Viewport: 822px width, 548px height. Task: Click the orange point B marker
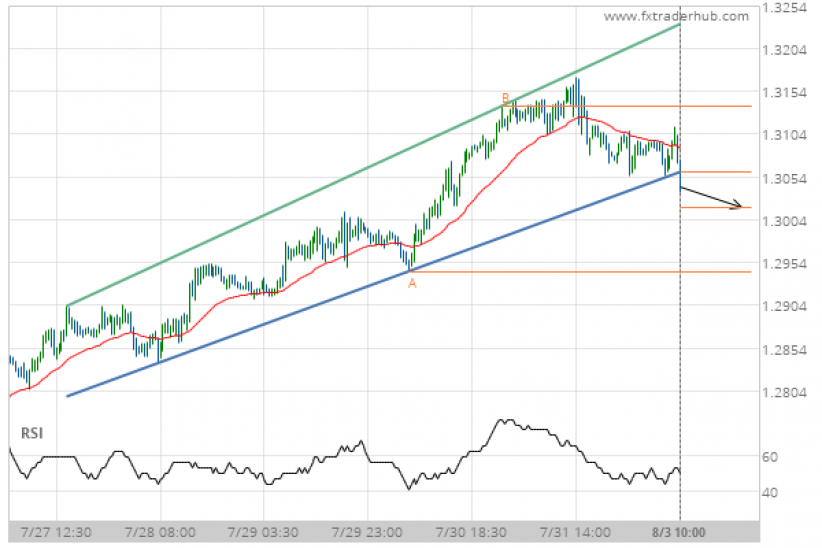(x=505, y=98)
